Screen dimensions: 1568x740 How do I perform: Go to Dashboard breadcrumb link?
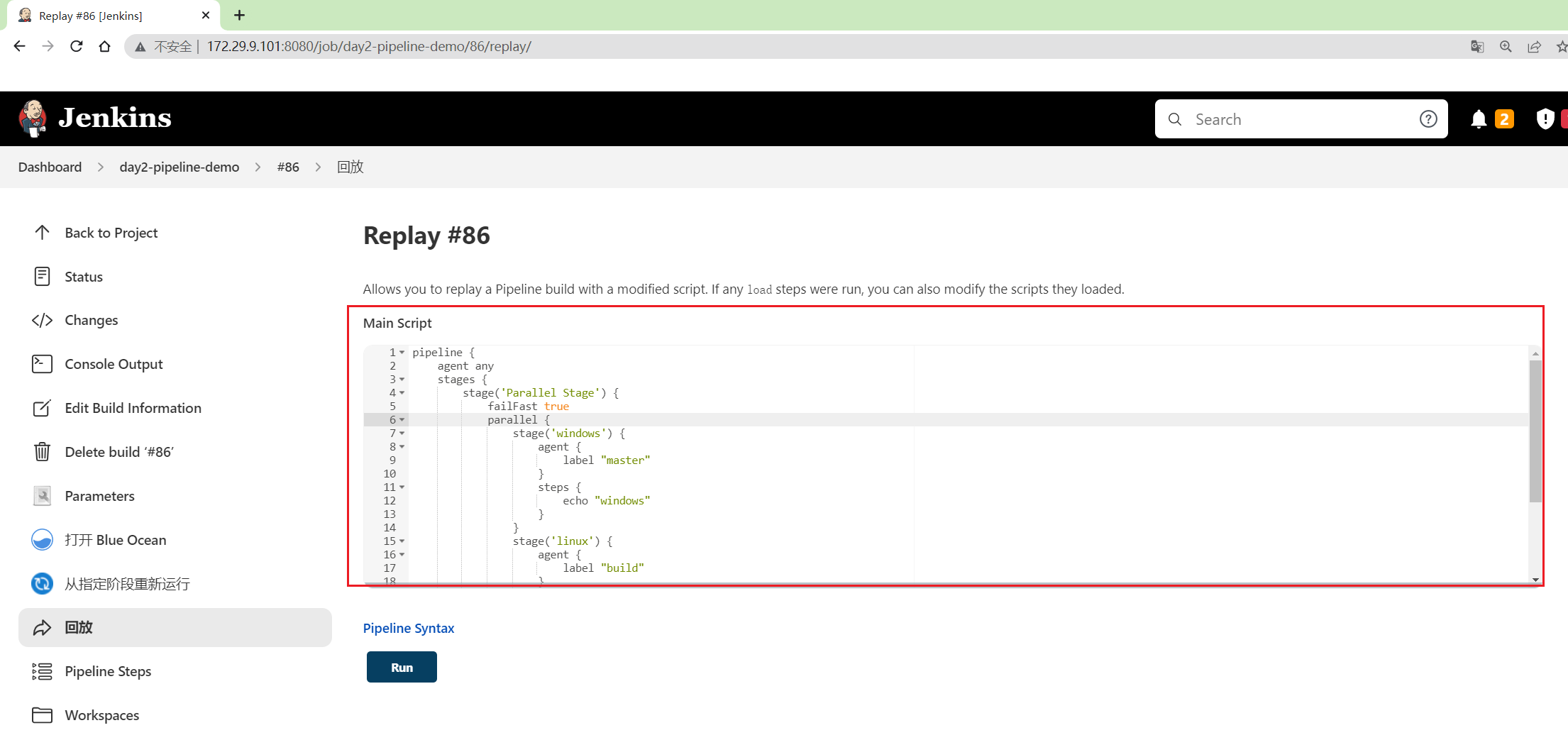[x=50, y=167]
